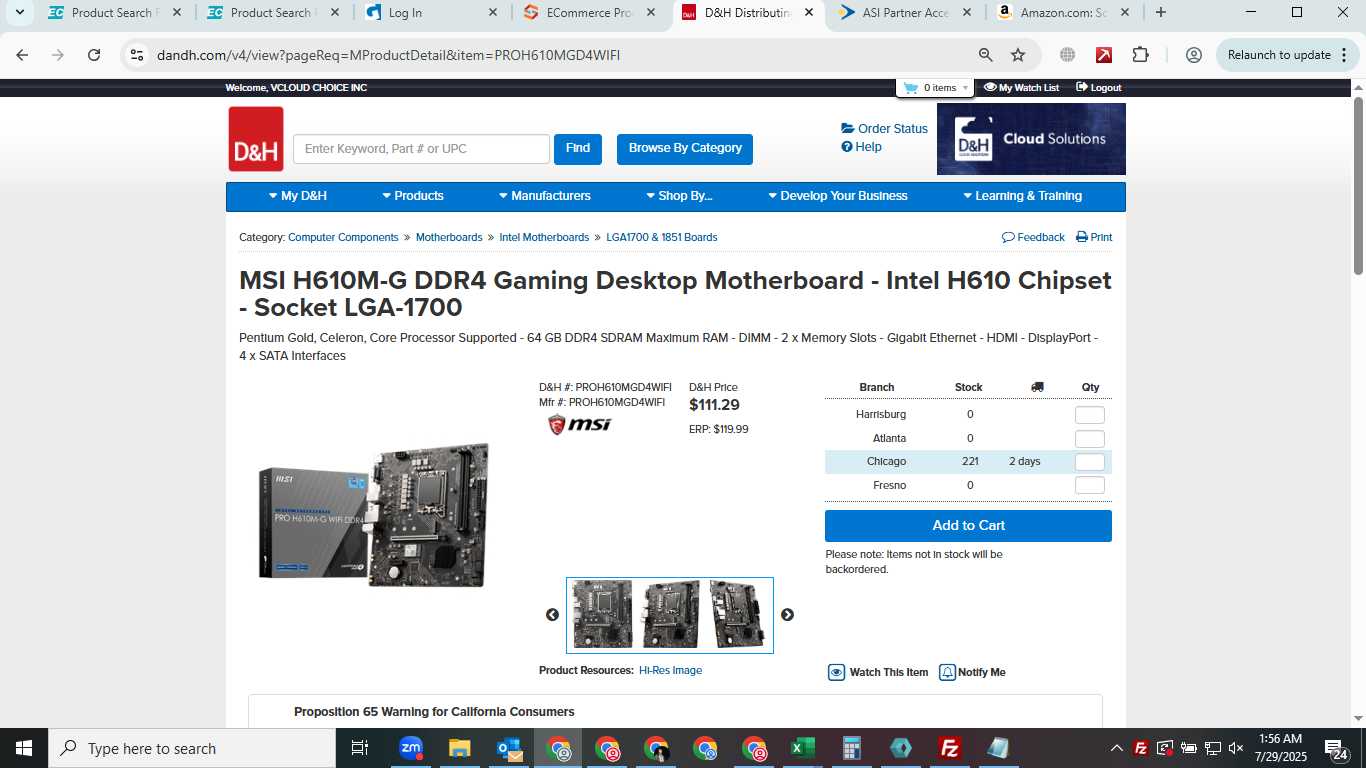Switch to ASI Partner Access tab
Screen dimensions: 1366x768
(x=906, y=13)
